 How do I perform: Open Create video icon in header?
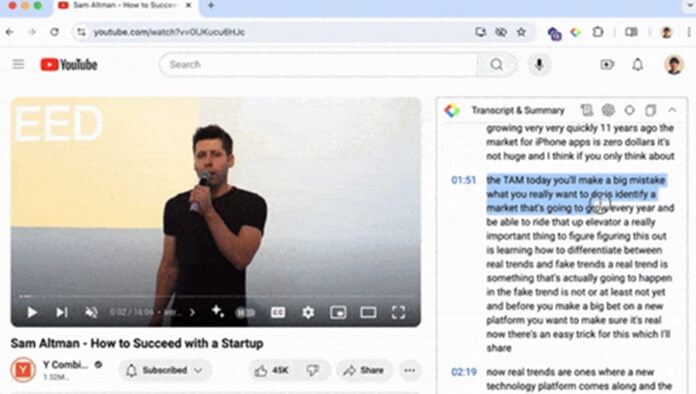pos(607,64)
